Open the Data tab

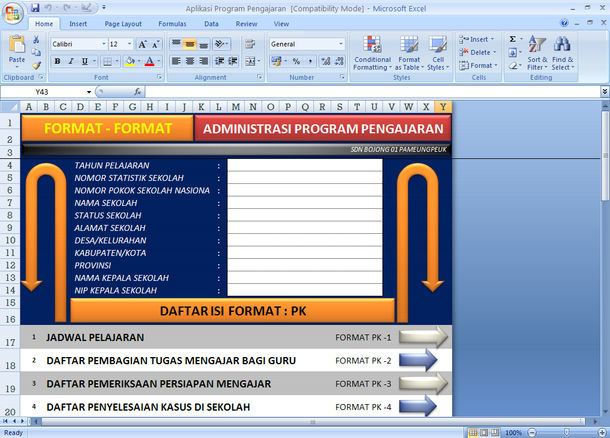click(211, 24)
